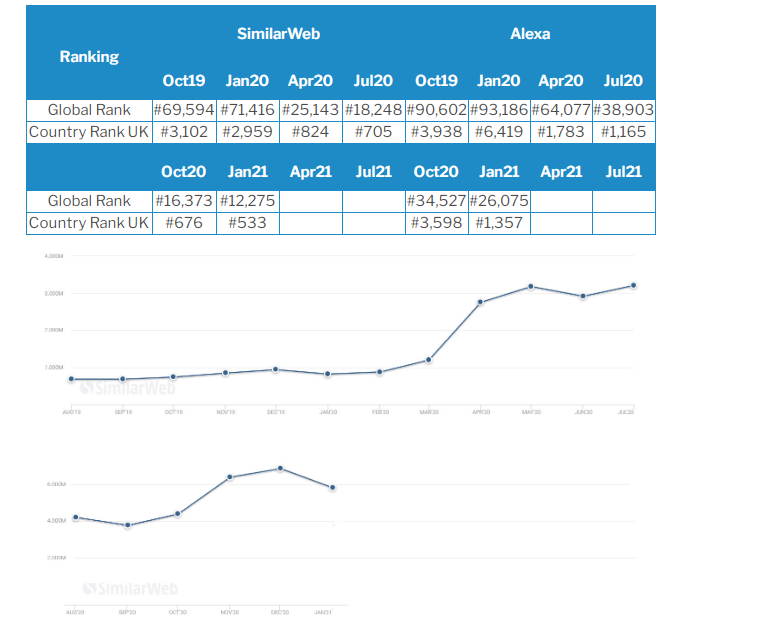This screenshot has width=771, height=623.
Task: Click the AUG'19 data point on the chart
Action: [72, 379]
